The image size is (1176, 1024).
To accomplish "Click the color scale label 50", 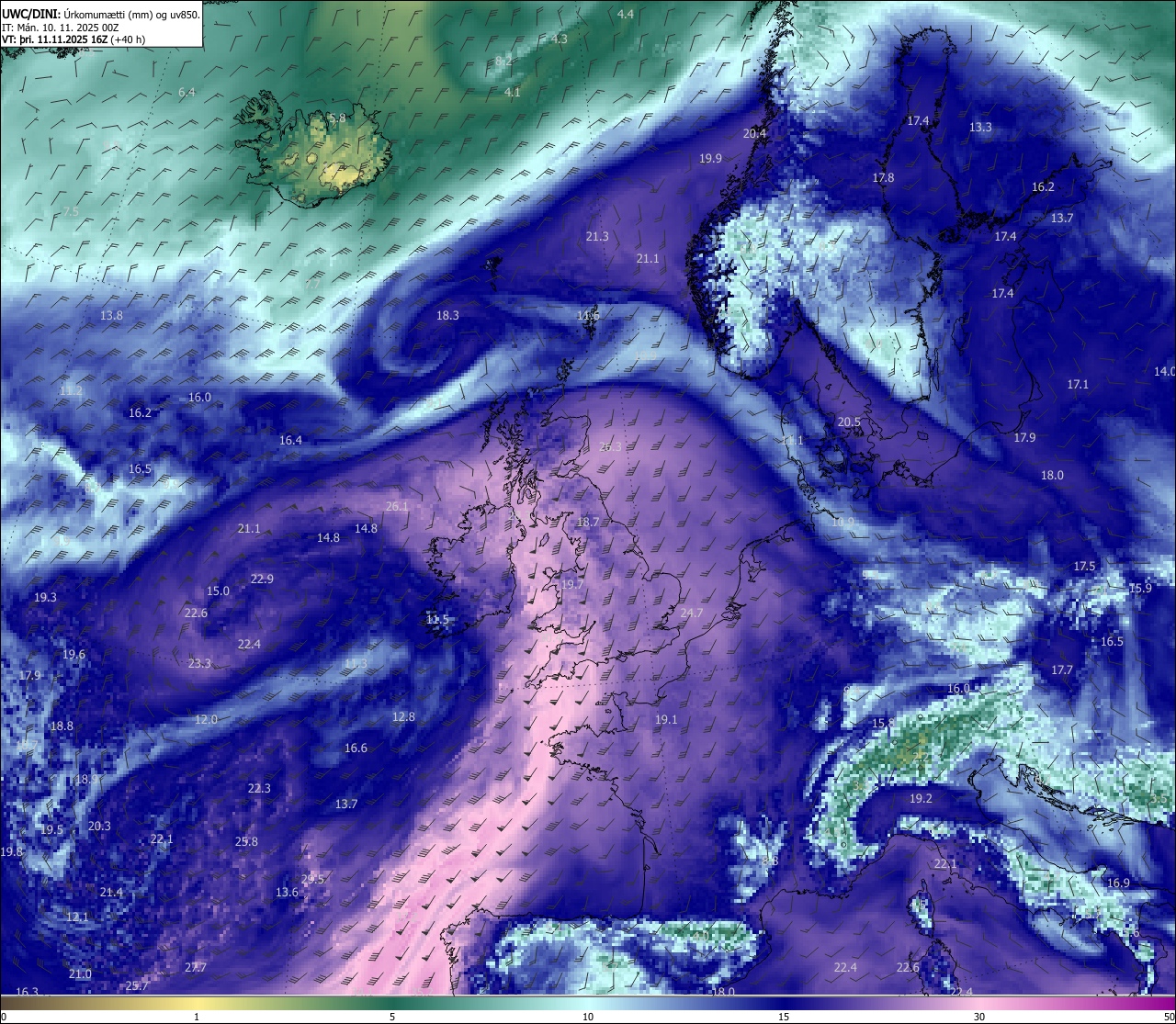I will point(1169,1016).
